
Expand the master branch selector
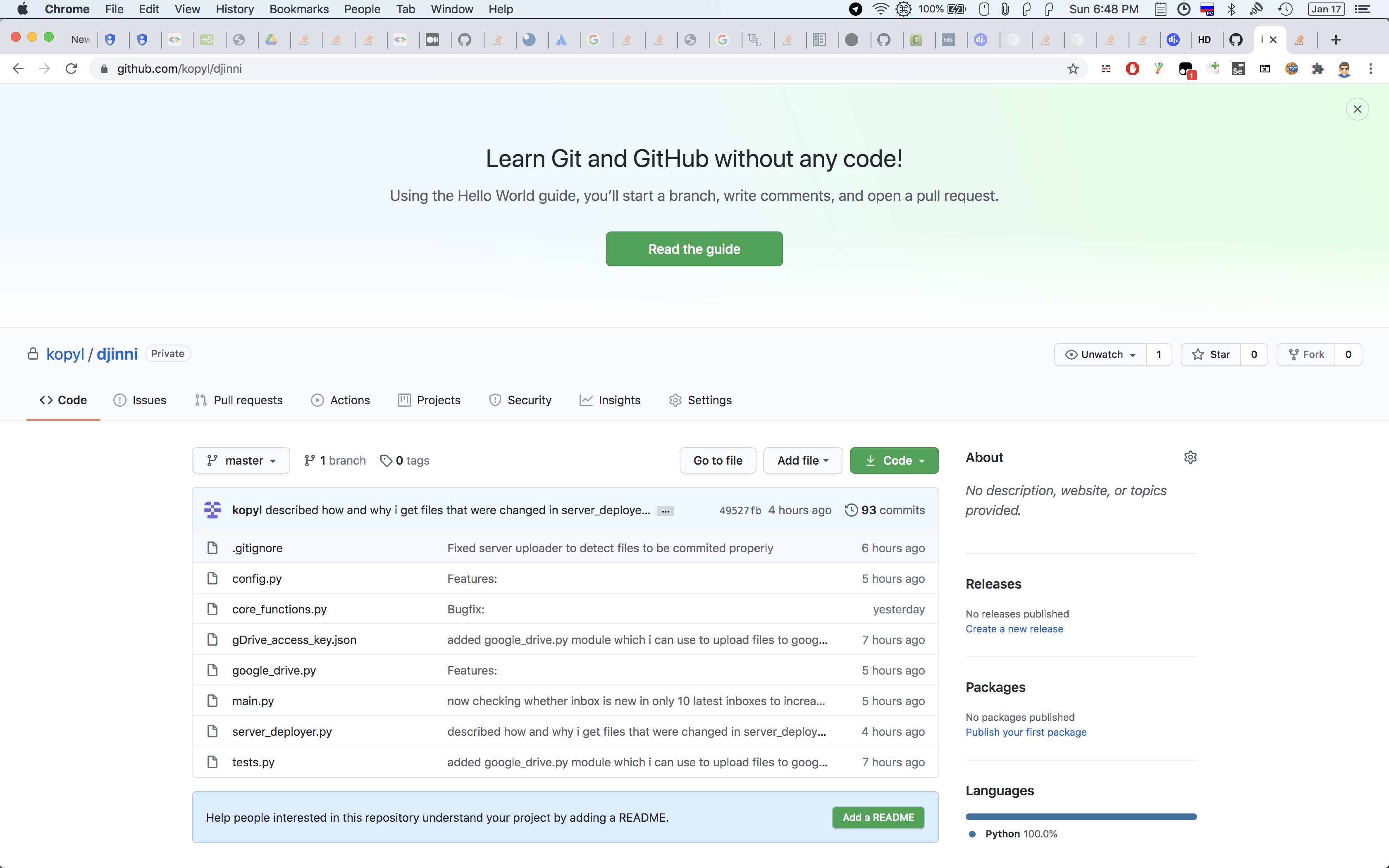(x=241, y=460)
